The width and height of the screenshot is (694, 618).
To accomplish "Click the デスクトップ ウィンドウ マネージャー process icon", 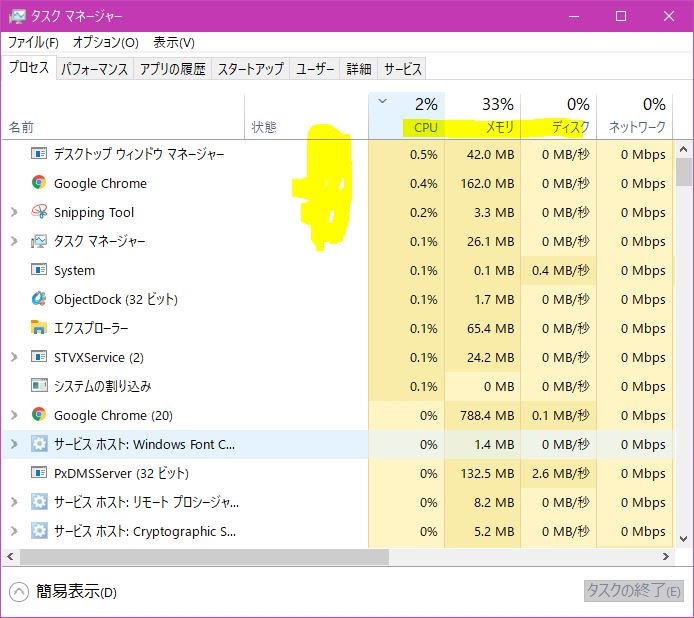I will pyautogui.click(x=39, y=154).
